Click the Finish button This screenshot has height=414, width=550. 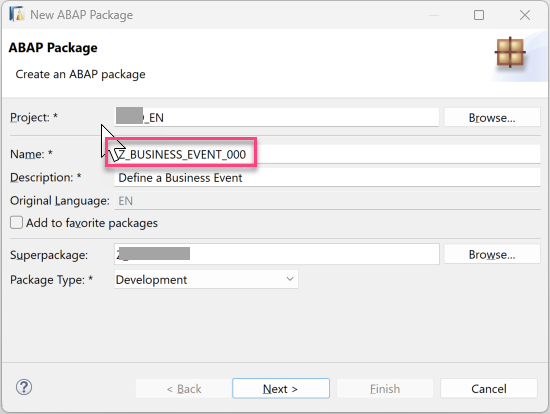point(385,388)
